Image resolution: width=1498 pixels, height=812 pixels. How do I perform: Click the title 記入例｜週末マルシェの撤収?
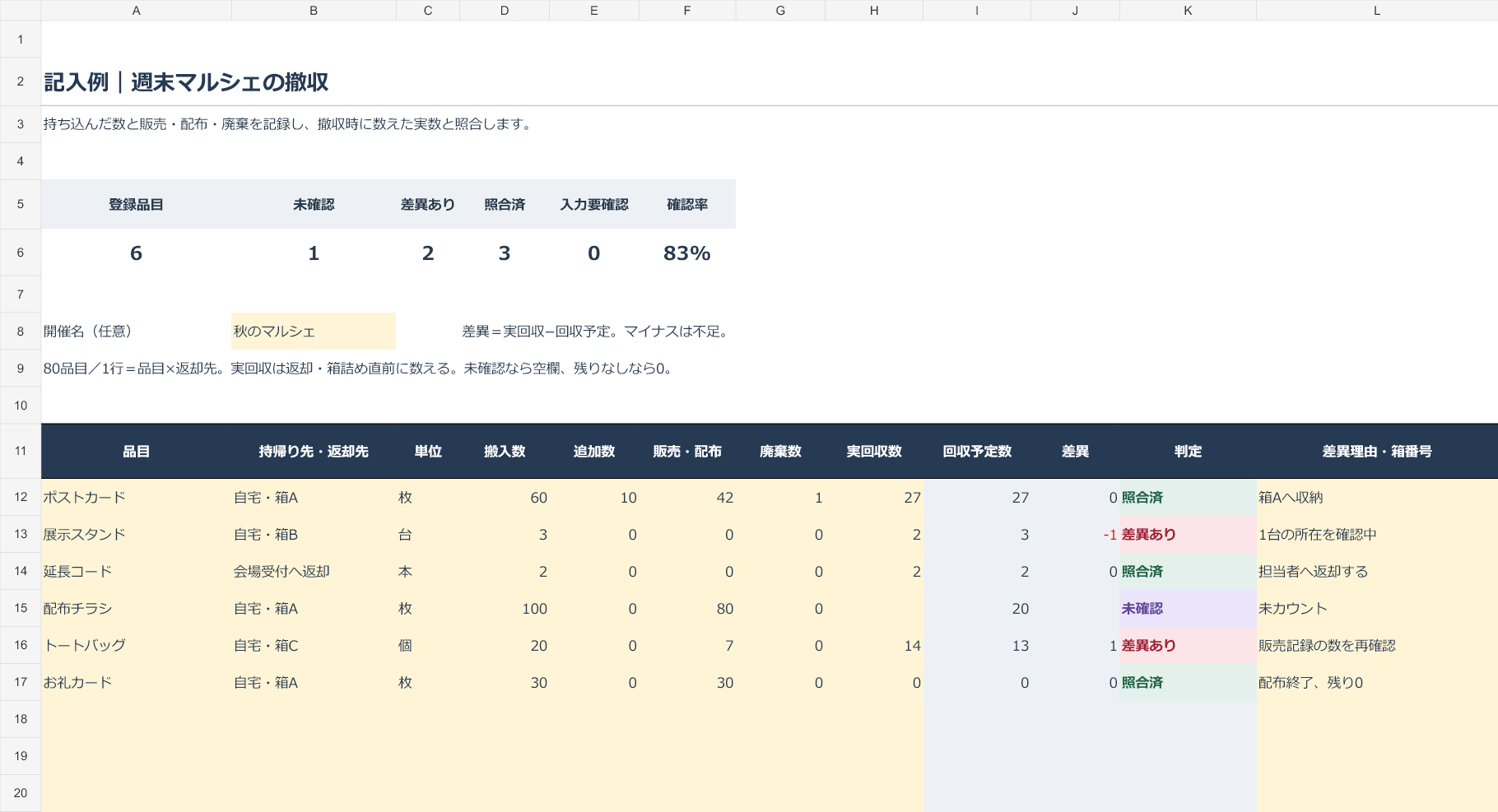(186, 82)
